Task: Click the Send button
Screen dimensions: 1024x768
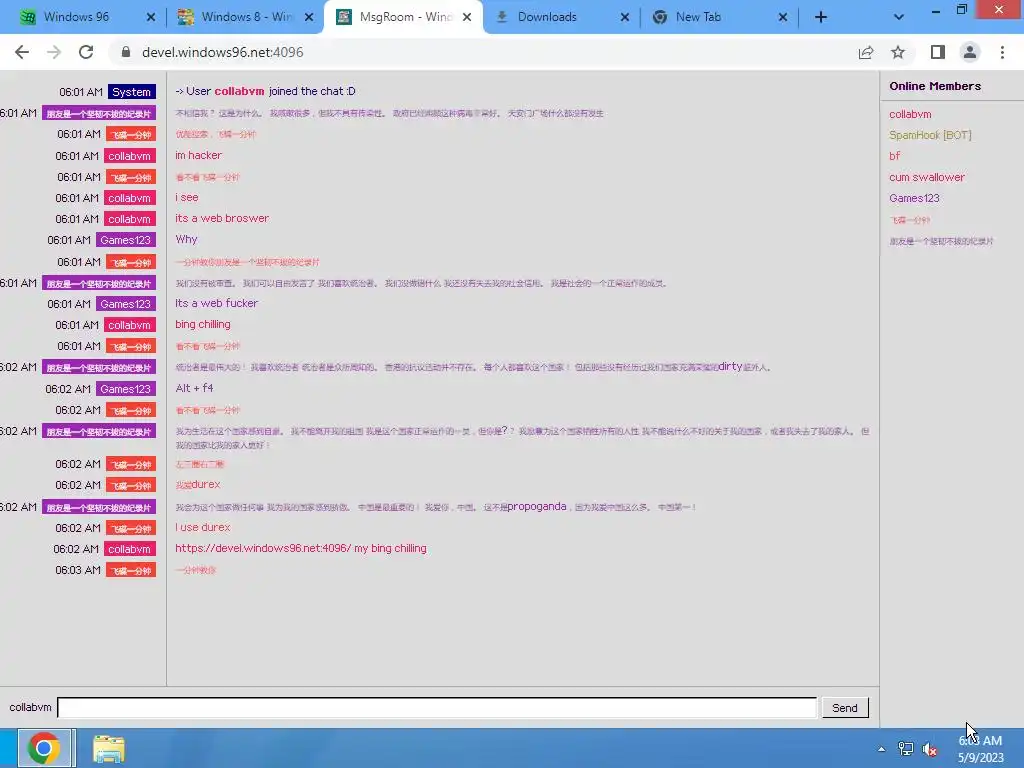Action: tap(844, 708)
